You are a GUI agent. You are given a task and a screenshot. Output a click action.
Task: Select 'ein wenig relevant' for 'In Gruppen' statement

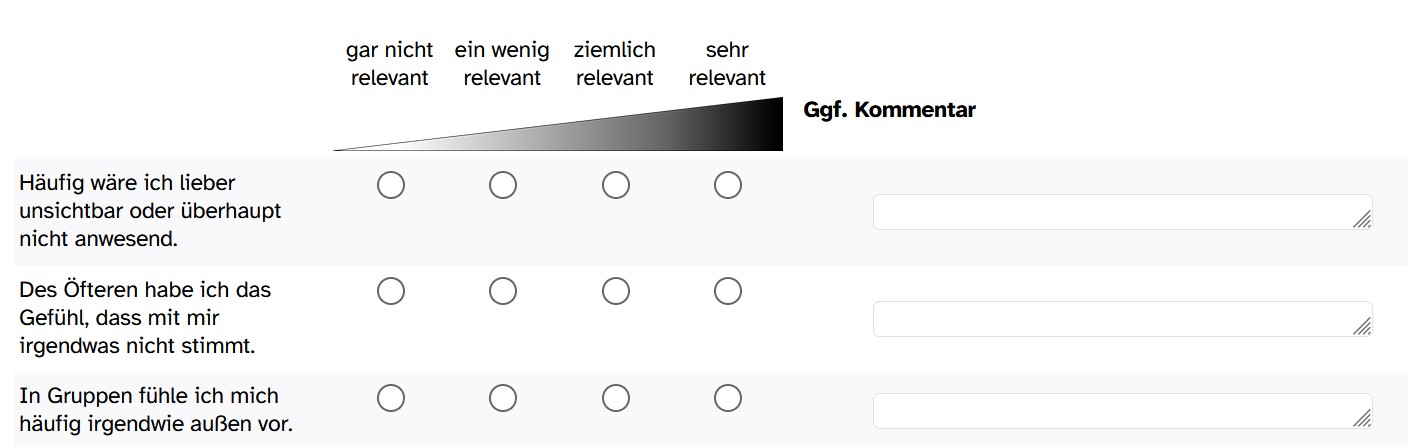point(502,398)
